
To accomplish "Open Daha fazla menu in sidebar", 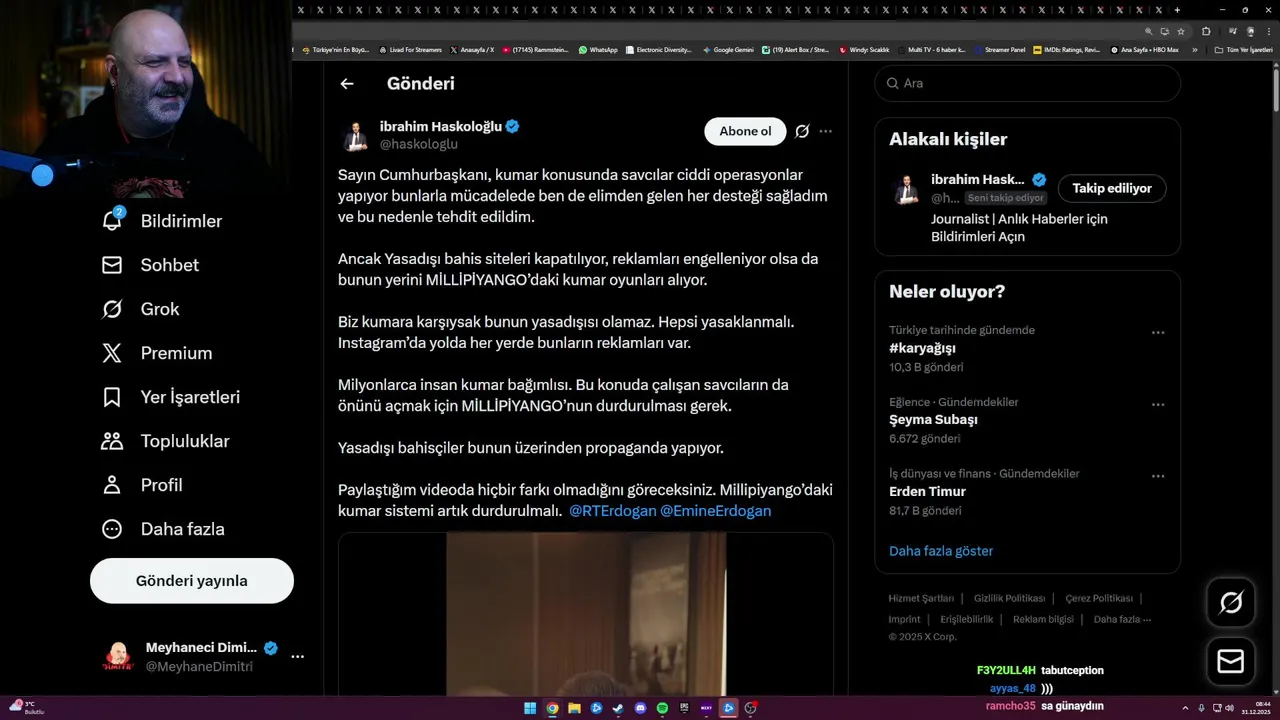I will pyautogui.click(x=163, y=529).
